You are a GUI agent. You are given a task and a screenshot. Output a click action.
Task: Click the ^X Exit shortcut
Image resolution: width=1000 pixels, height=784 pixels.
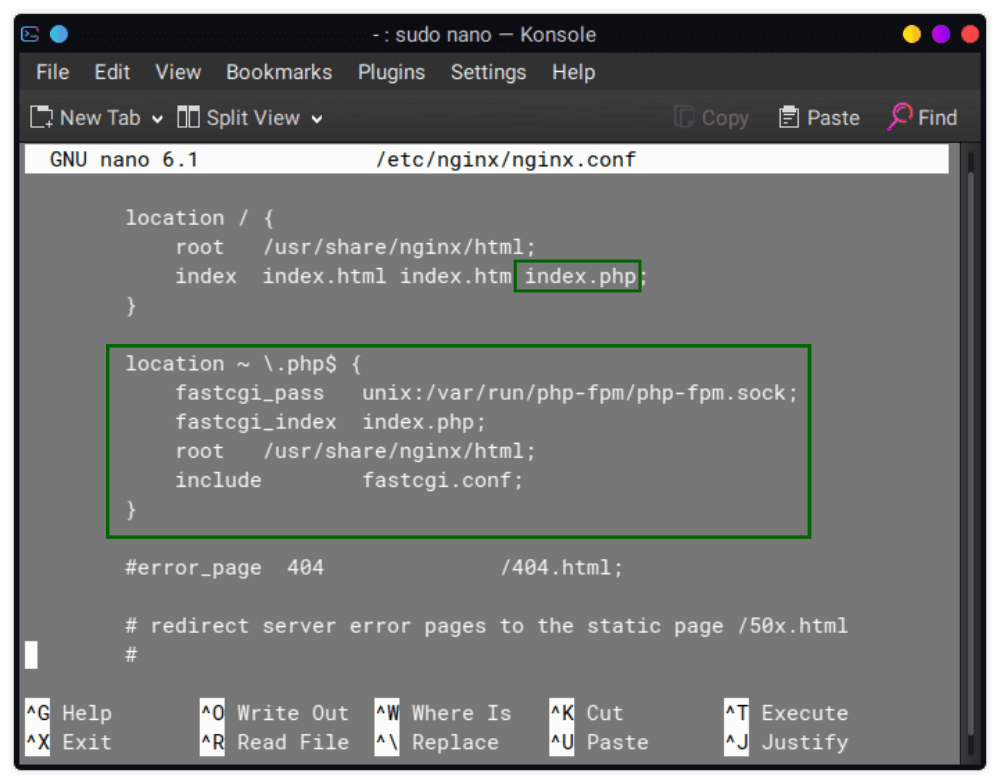(x=69, y=742)
